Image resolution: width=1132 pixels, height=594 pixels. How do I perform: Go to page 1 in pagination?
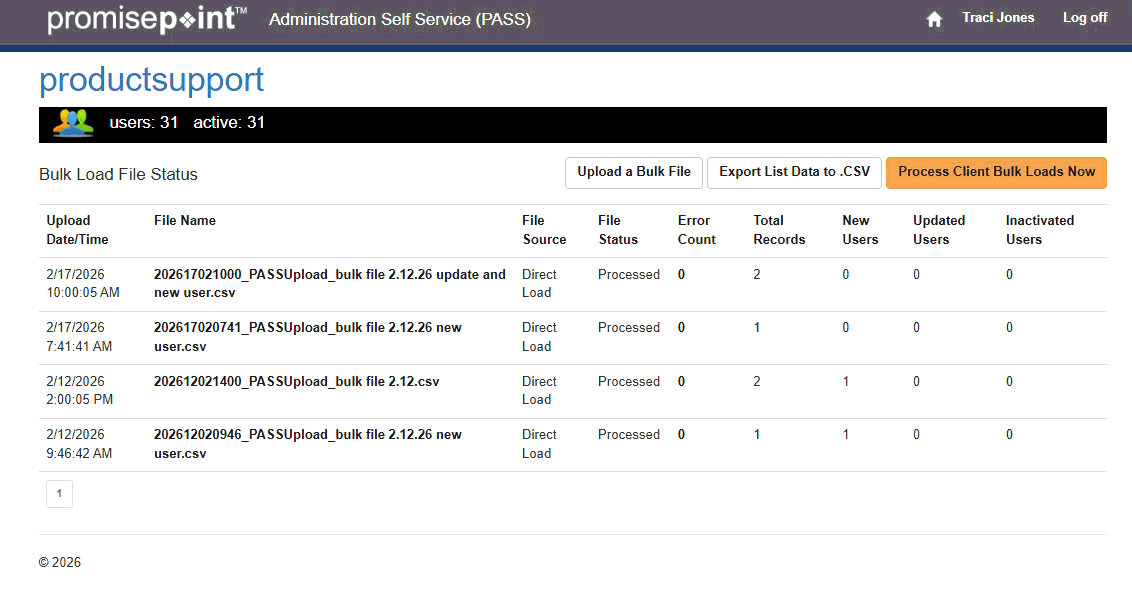pyautogui.click(x=59, y=493)
